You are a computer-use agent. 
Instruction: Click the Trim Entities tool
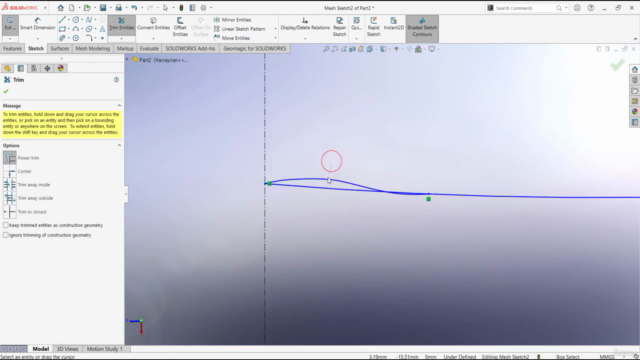pos(122,24)
